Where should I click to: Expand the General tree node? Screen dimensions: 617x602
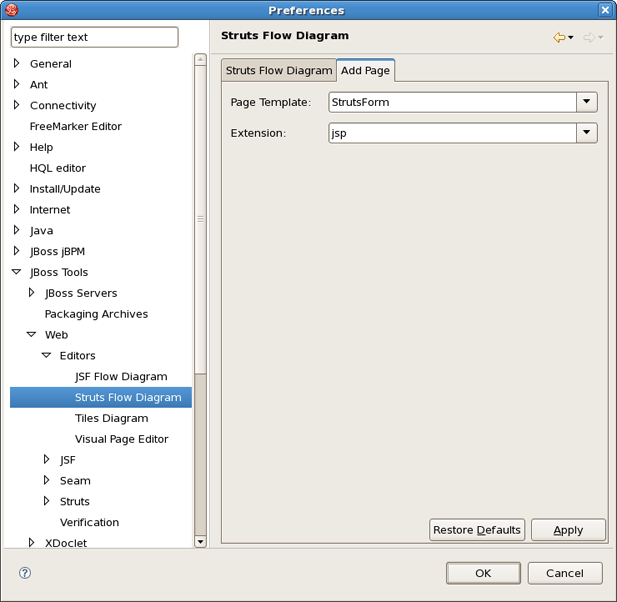tap(17, 63)
